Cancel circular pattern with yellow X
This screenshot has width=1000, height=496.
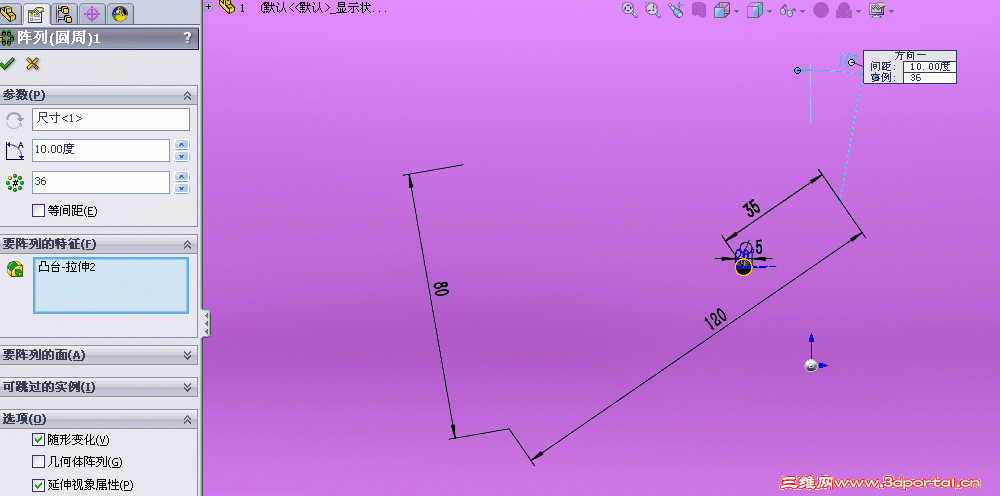tap(33, 63)
